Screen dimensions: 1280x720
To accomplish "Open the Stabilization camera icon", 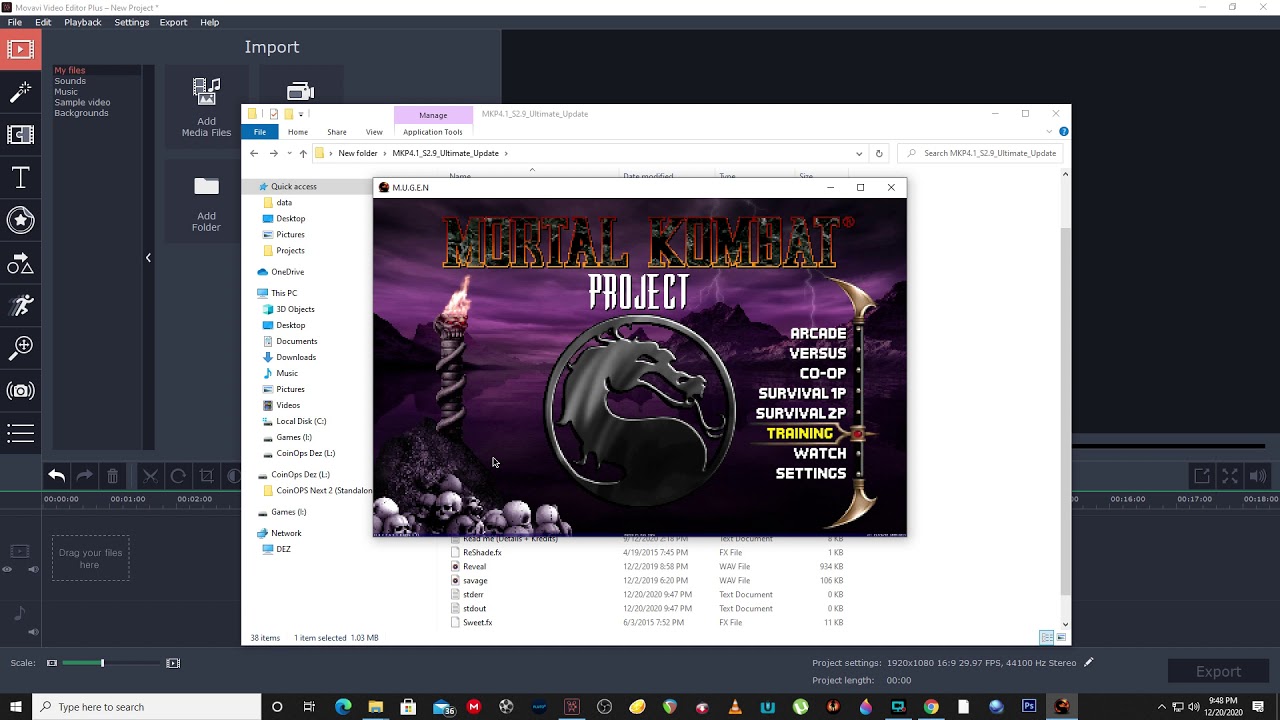I will [x=21, y=391].
